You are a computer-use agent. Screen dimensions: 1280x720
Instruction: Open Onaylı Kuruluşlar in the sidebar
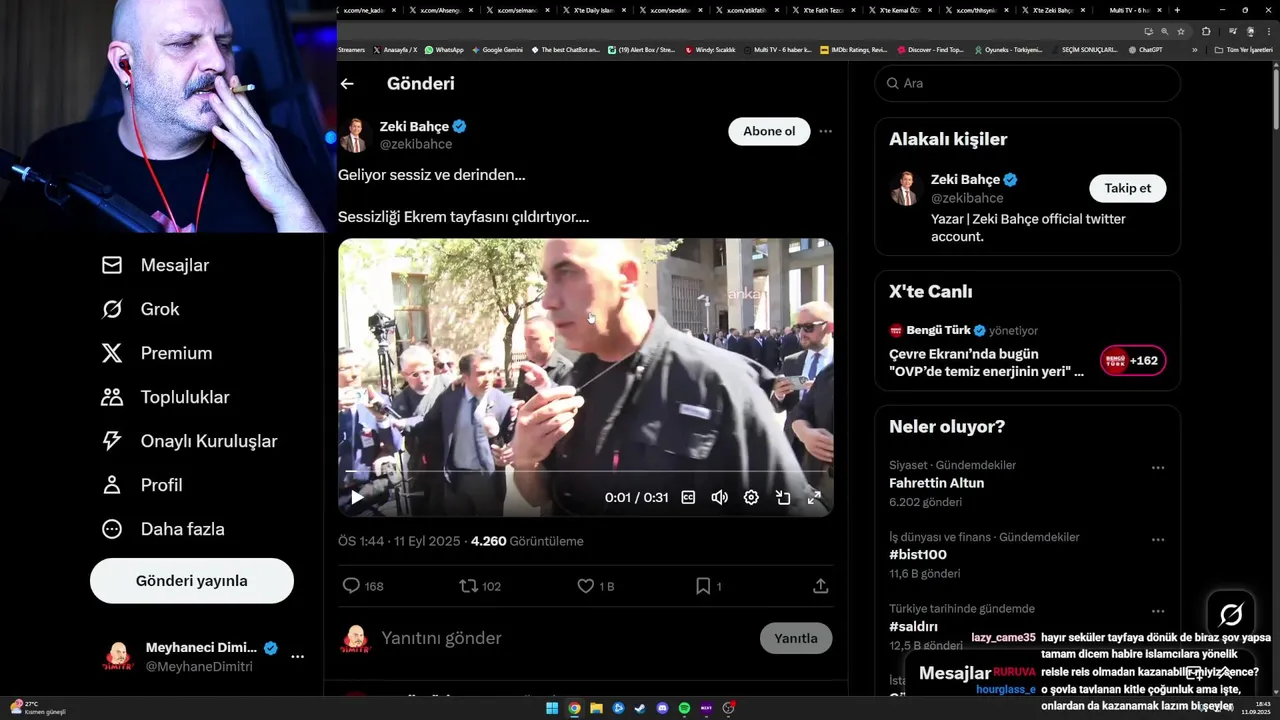(189, 441)
